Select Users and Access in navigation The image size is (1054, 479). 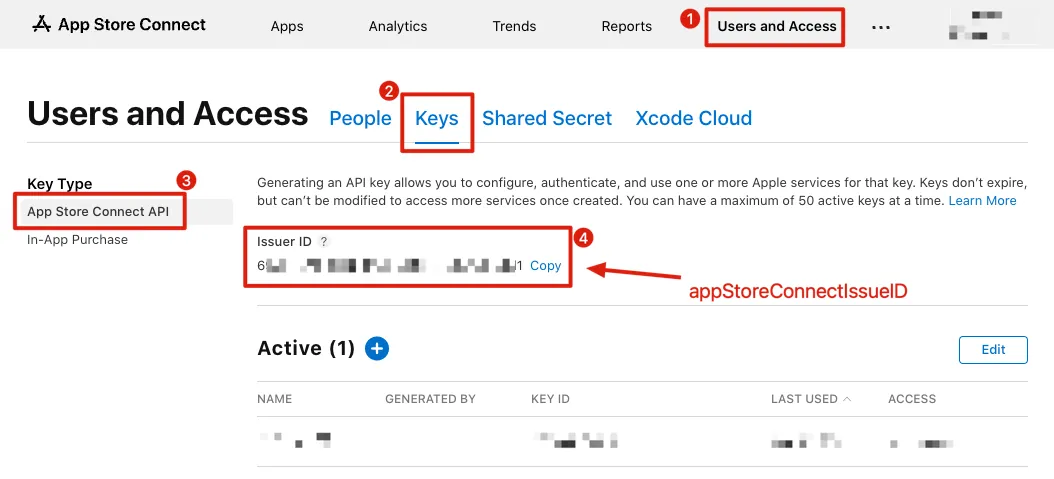777,26
